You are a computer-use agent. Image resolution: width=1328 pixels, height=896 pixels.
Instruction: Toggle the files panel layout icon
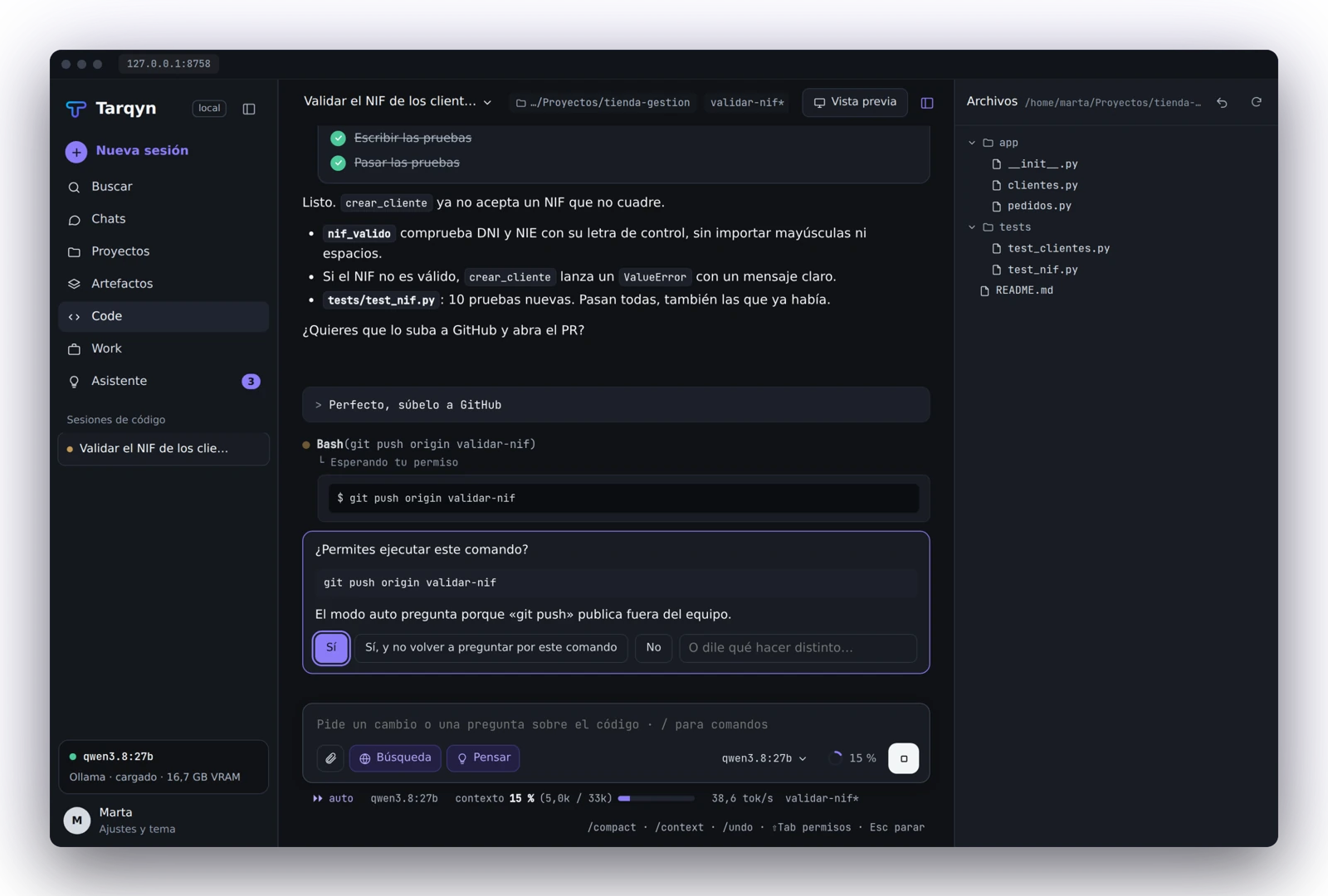927,103
